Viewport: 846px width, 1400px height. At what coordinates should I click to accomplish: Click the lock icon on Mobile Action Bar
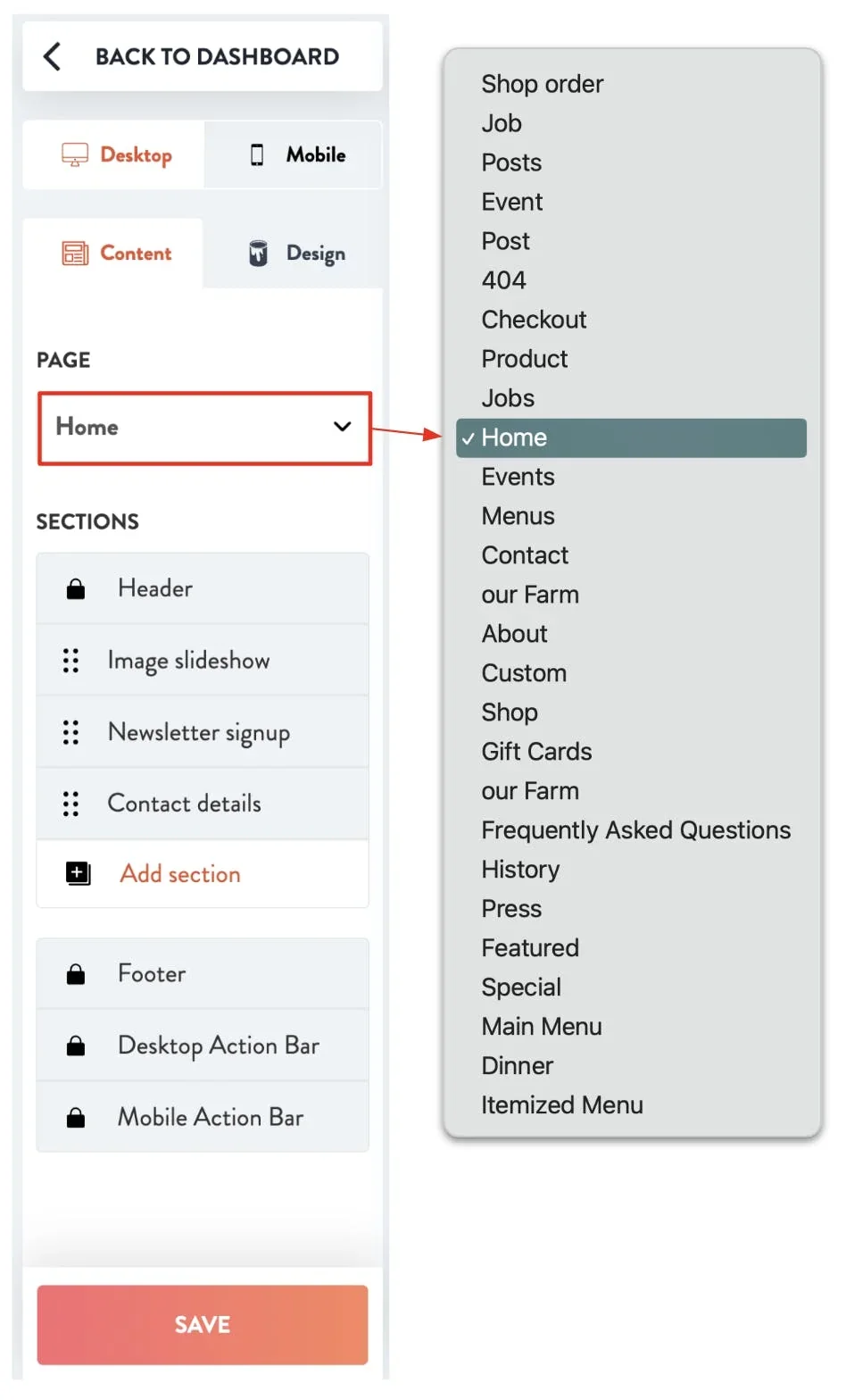click(x=76, y=1117)
